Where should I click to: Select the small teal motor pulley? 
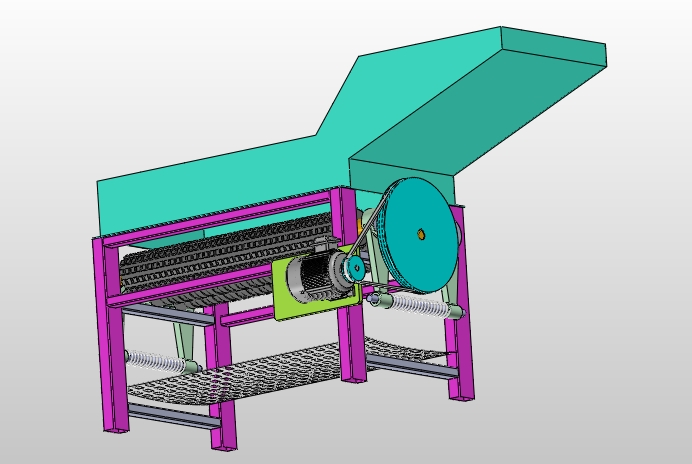click(x=355, y=269)
